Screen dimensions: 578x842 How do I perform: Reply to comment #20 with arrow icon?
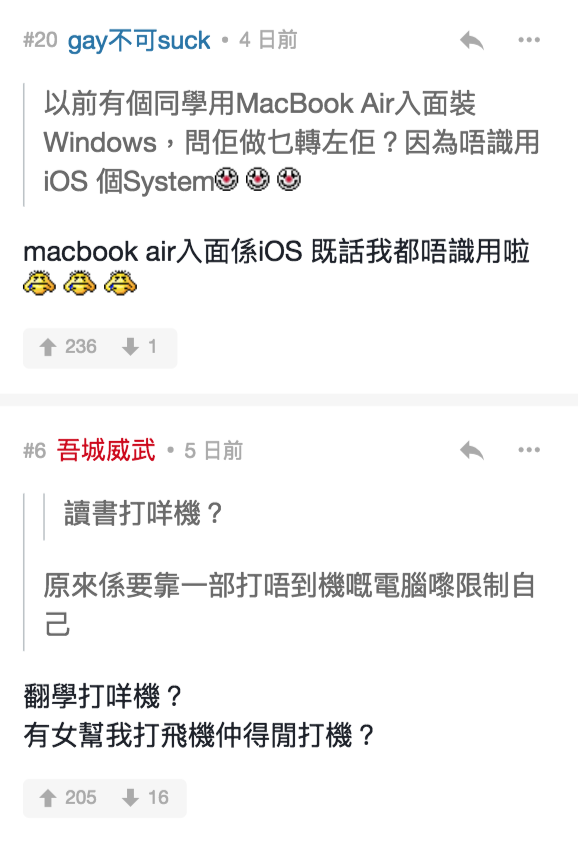click(x=472, y=40)
